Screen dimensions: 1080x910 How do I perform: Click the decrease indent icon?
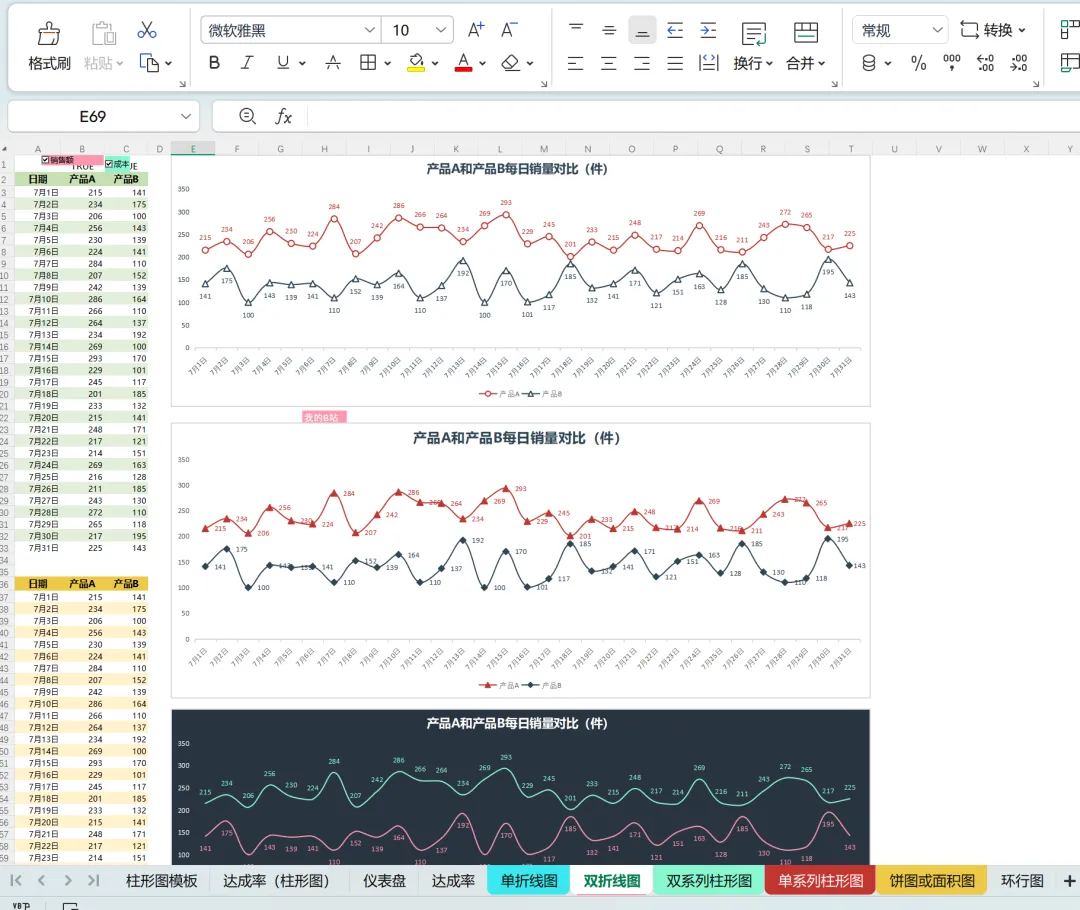pos(675,30)
